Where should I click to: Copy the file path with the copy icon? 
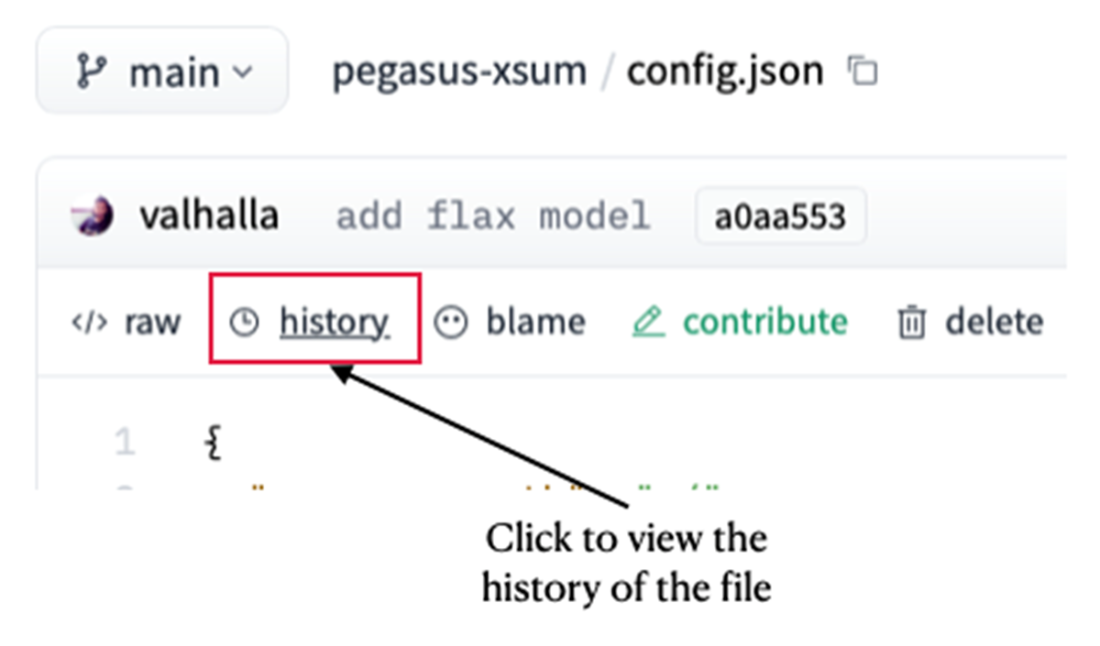click(862, 71)
